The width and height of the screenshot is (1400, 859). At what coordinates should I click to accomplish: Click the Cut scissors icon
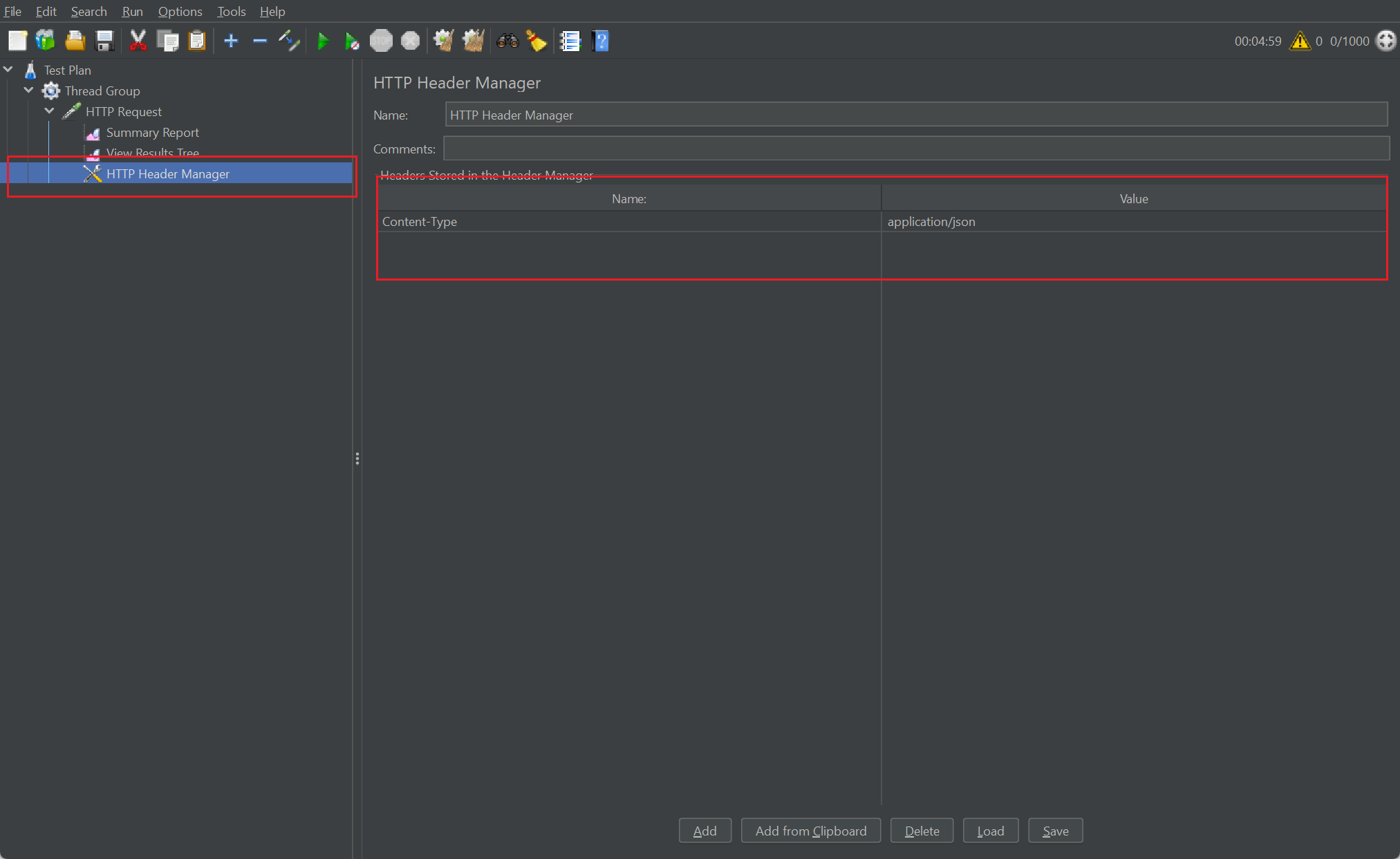138,41
